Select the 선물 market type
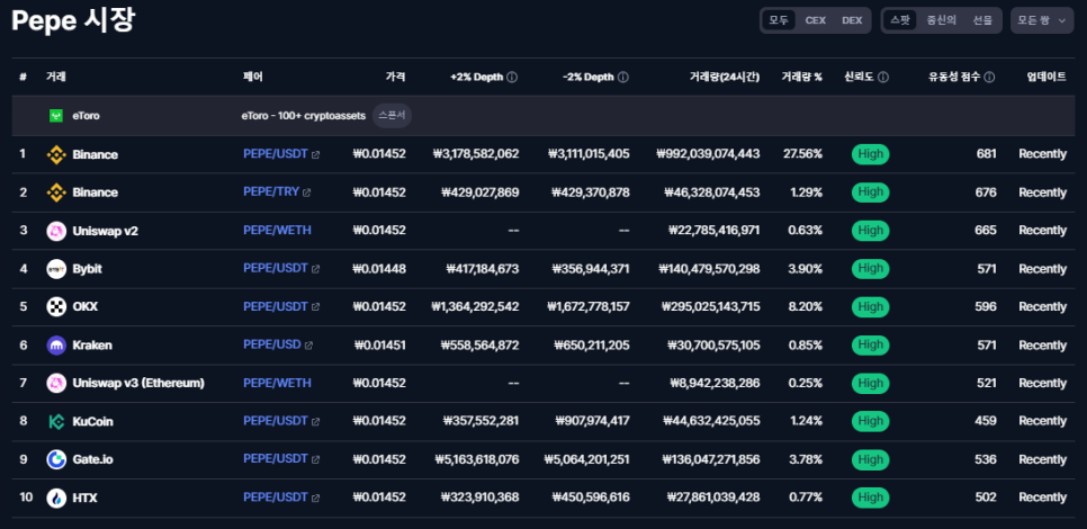 [x=982, y=20]
